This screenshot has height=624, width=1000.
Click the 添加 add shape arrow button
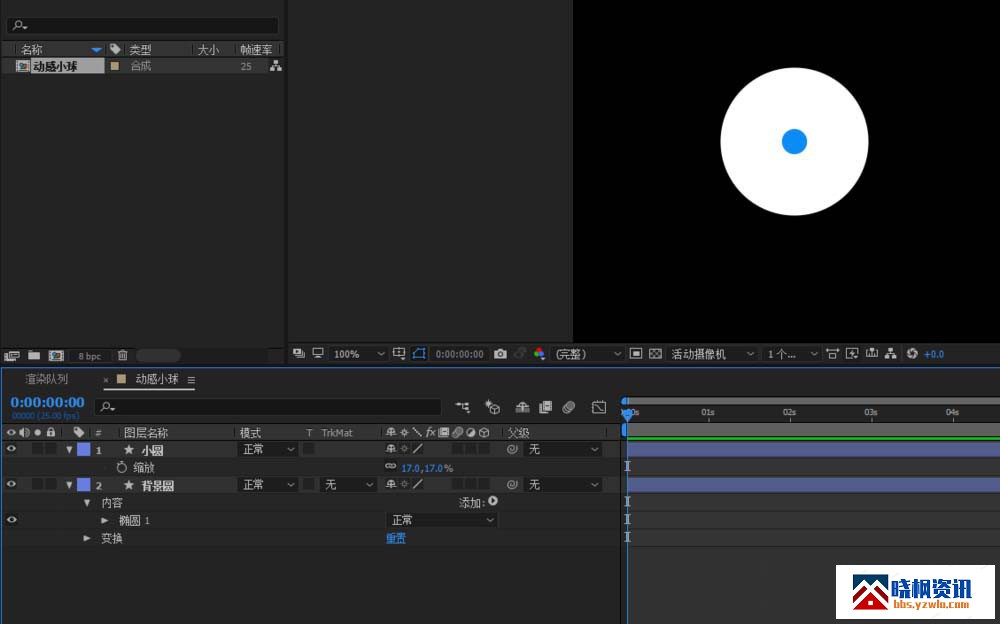[493, 501]
